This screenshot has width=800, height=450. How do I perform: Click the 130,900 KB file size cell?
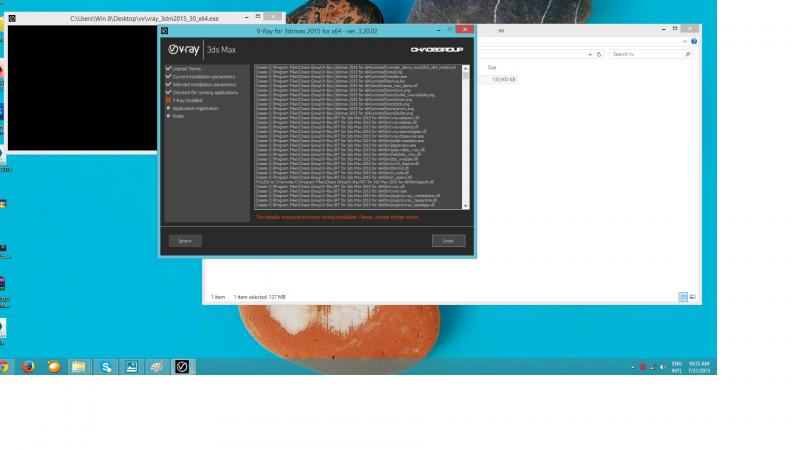pyautogui.click(x=503, y=80)
